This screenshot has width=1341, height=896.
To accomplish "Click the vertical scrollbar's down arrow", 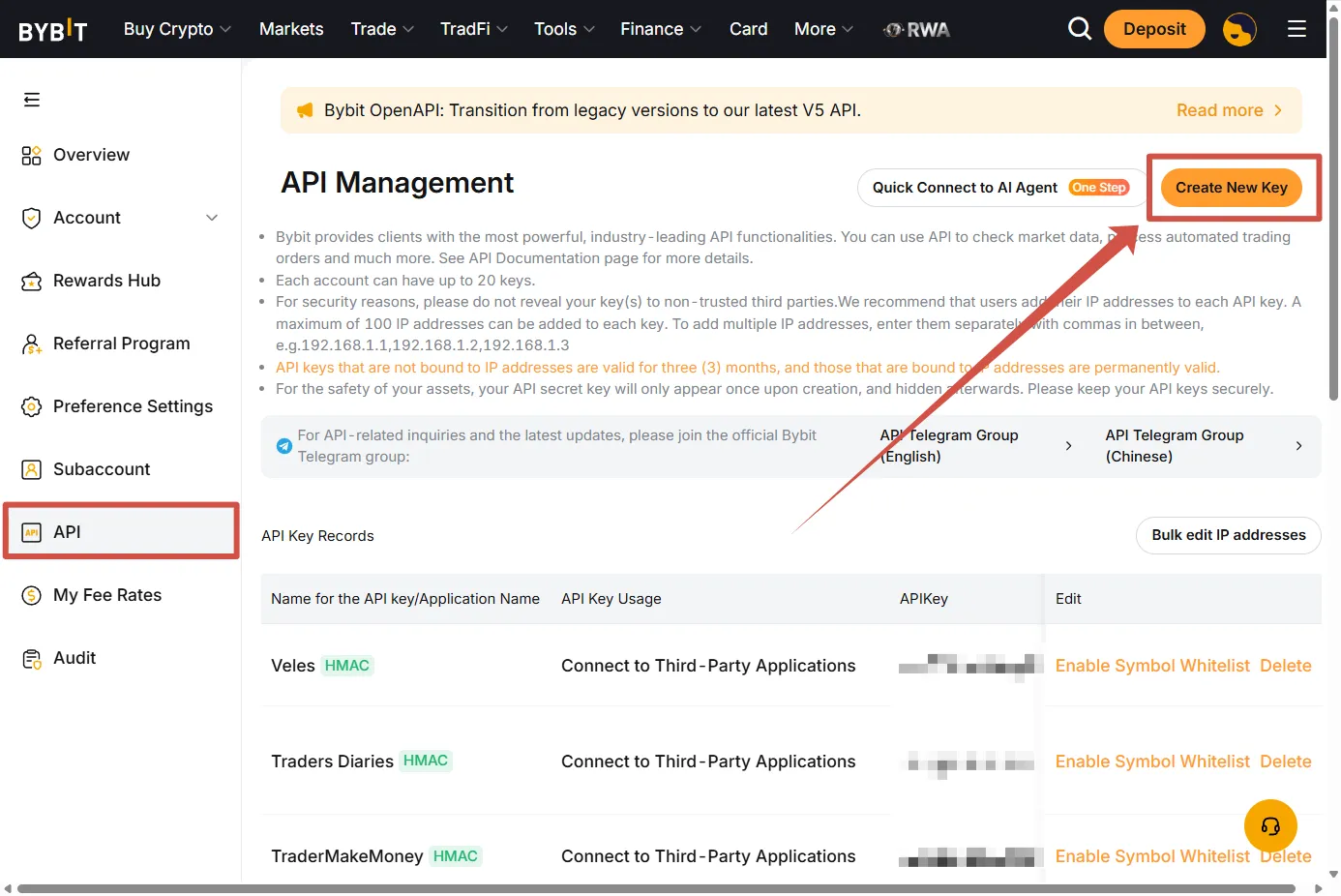I will tap(1333, 874).
